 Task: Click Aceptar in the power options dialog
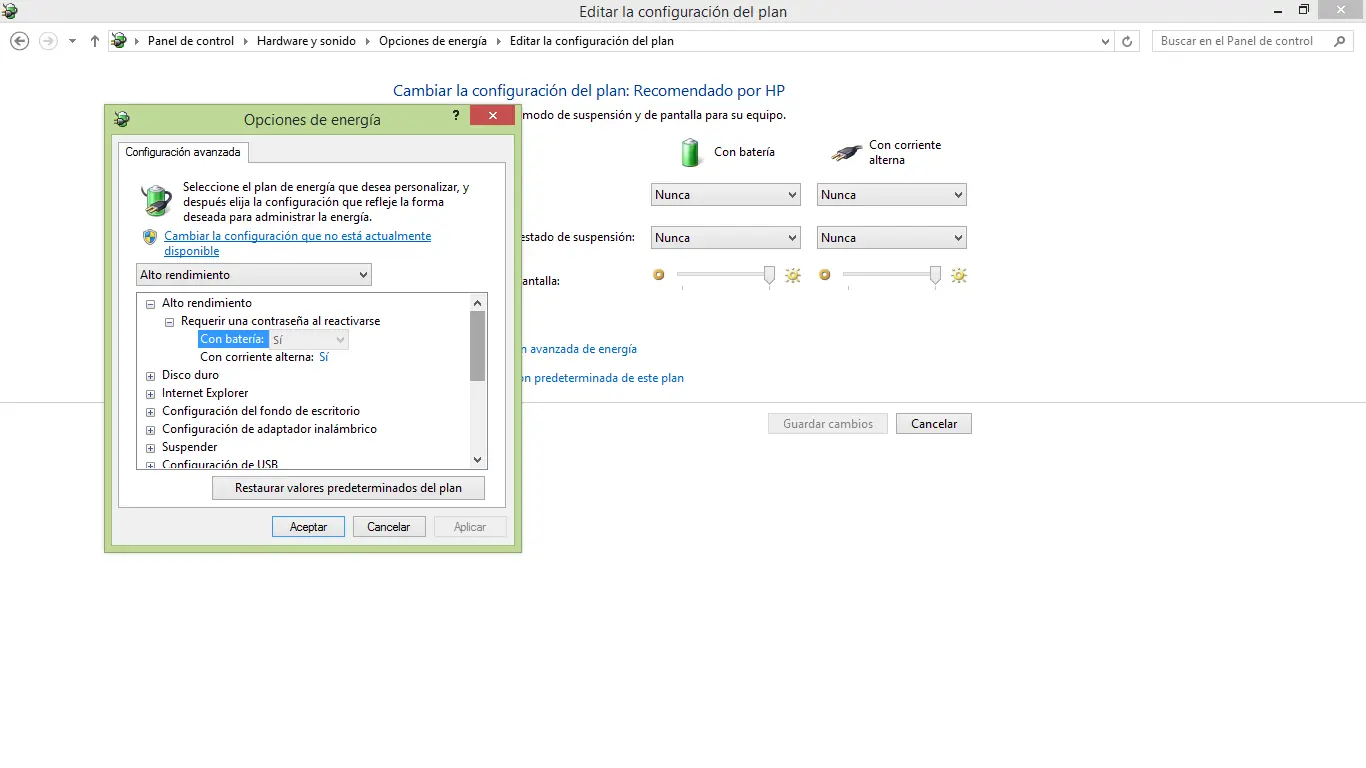(x=308, y=527)
